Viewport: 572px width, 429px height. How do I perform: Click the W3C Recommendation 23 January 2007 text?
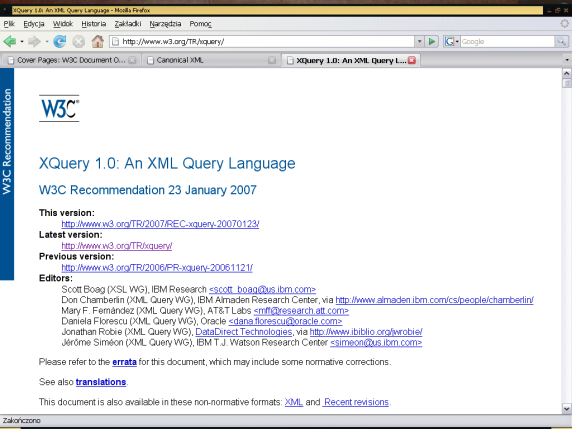[148, 190]
